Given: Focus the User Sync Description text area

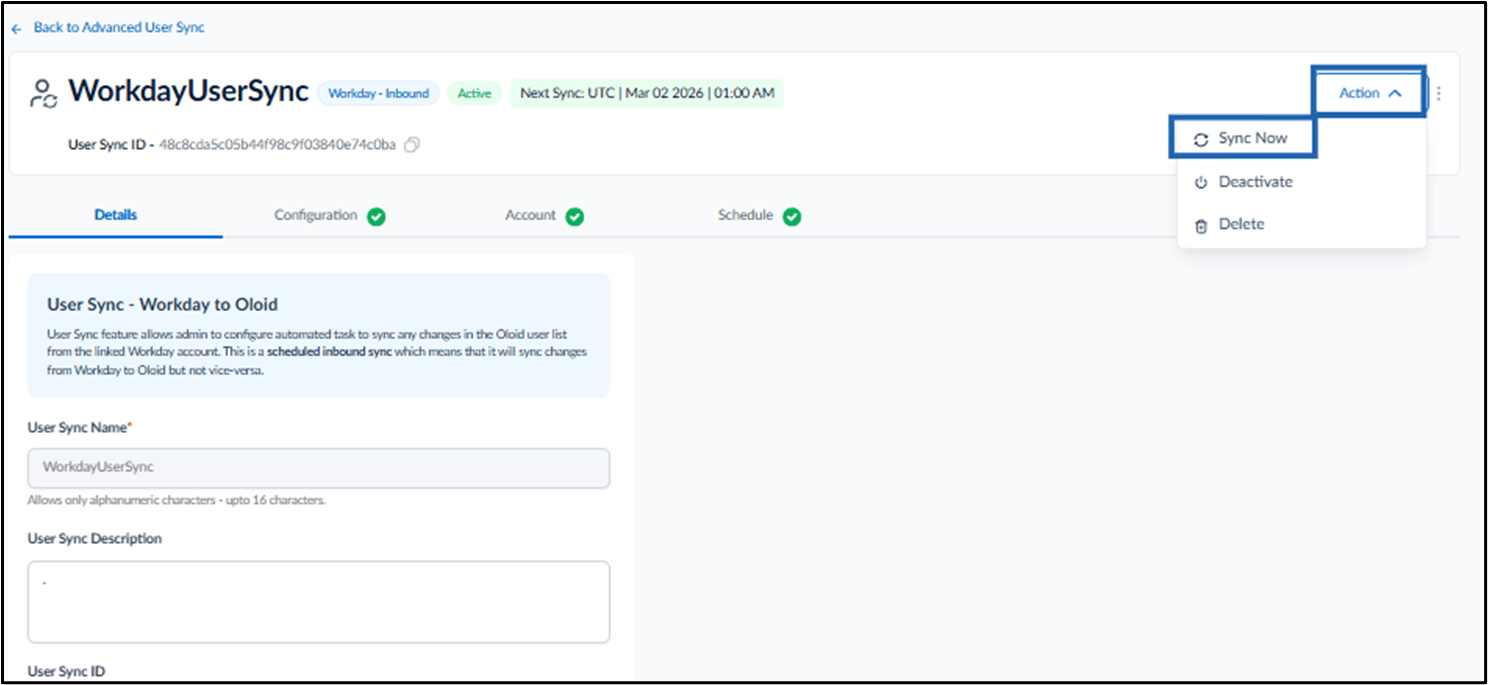Looking at the screenshot, I should pyautogui.click(x=319, y=602).
